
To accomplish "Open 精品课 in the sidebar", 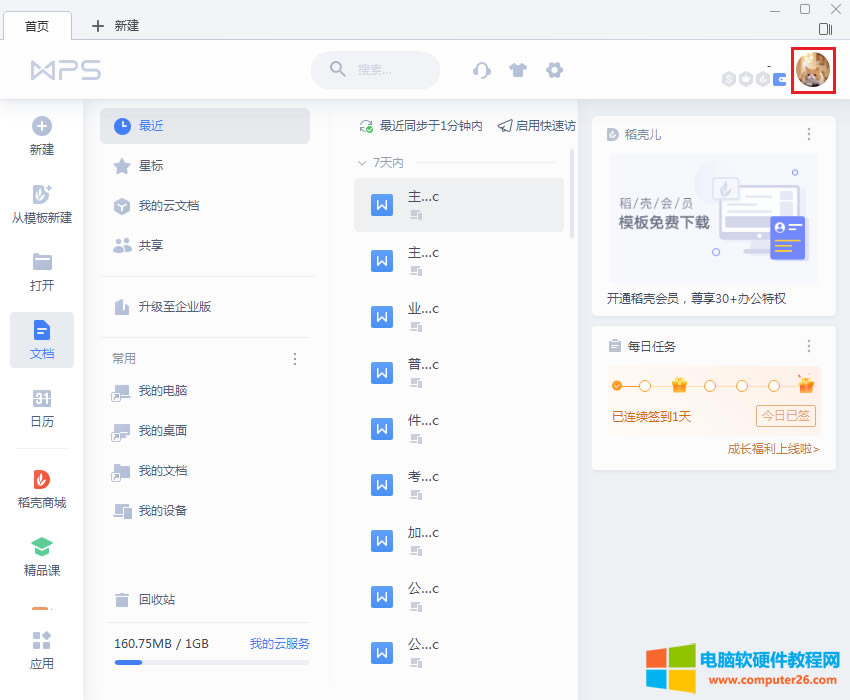I will (x=42, y=557).
